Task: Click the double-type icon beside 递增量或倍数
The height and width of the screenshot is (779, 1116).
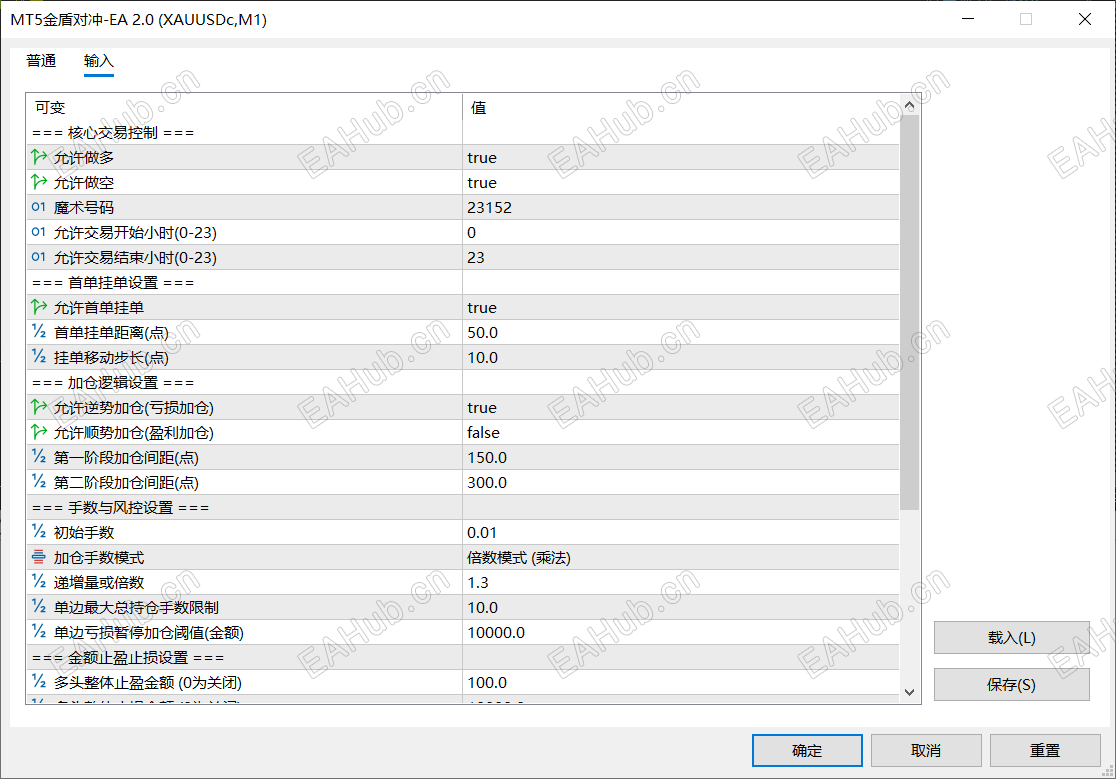Action: point(39,582)
